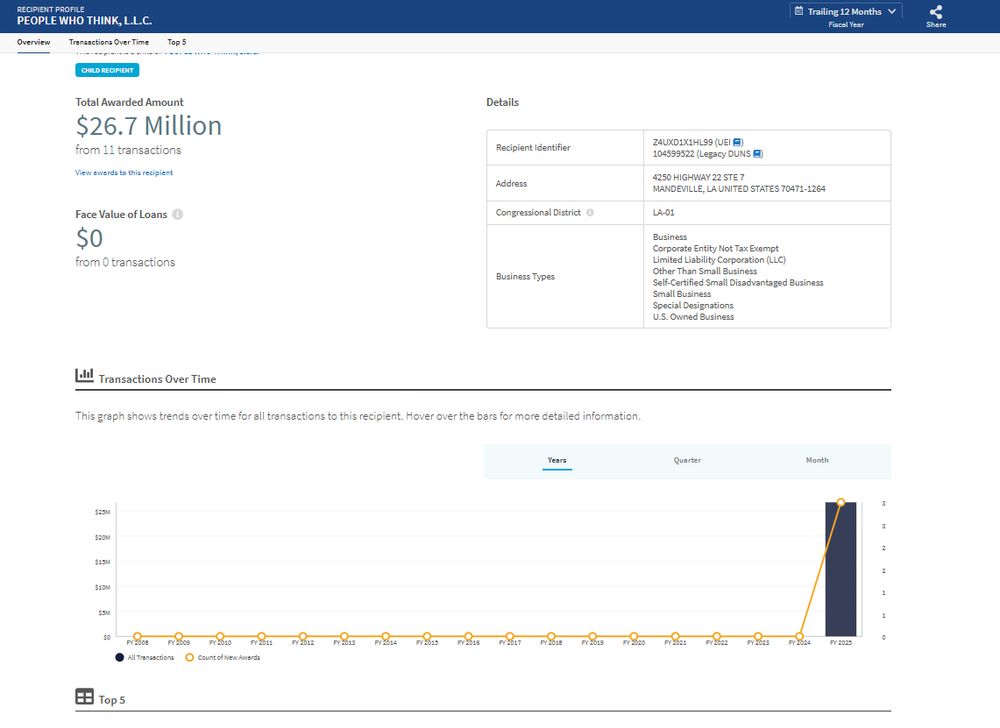Click the Share icon in the header
Viewport: 1000px width, 728px height.
(x=936, y=12)
